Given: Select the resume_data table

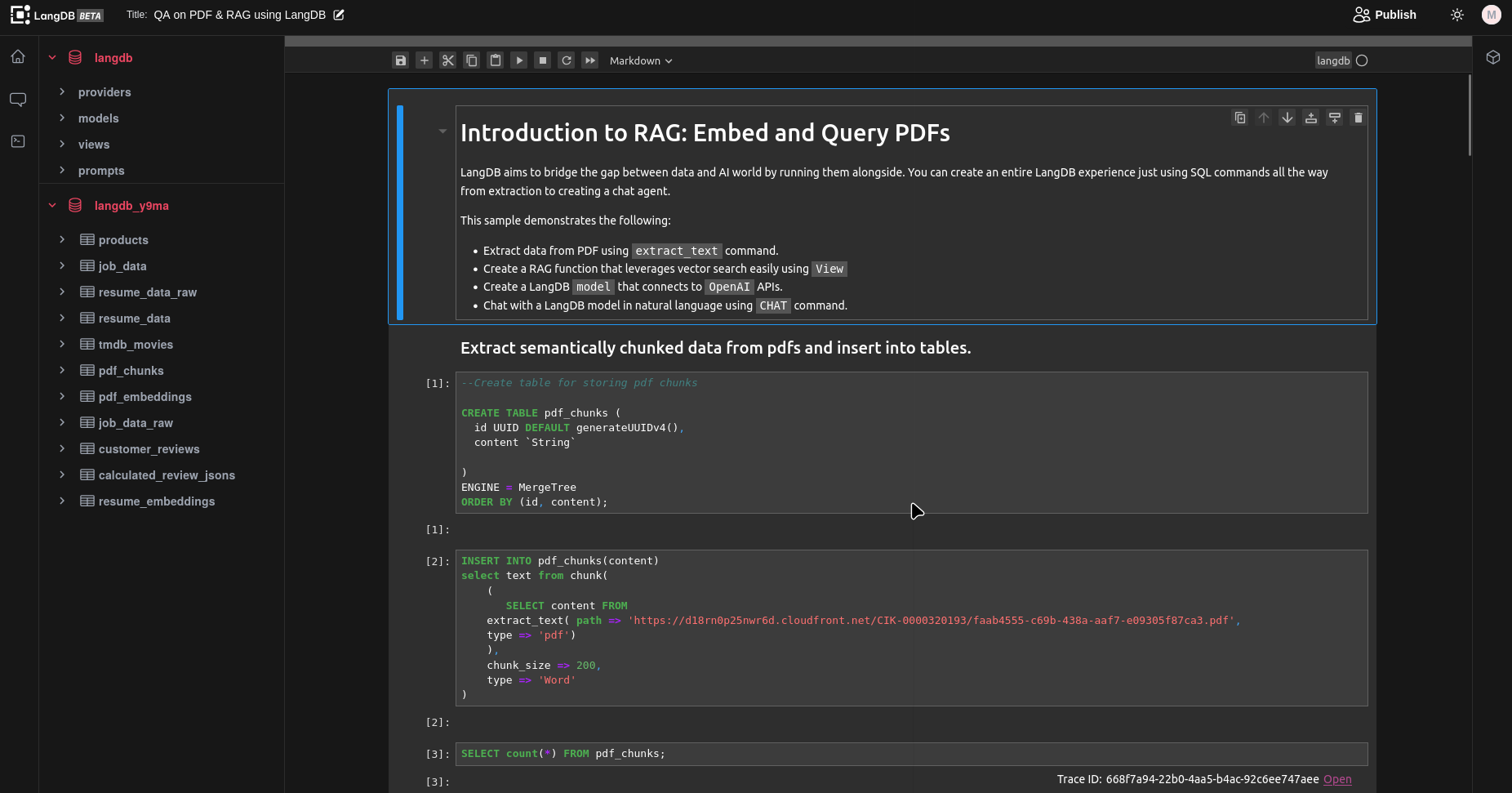Looking at the screenshot, I should pyautogui.click(x=134, y=319).
